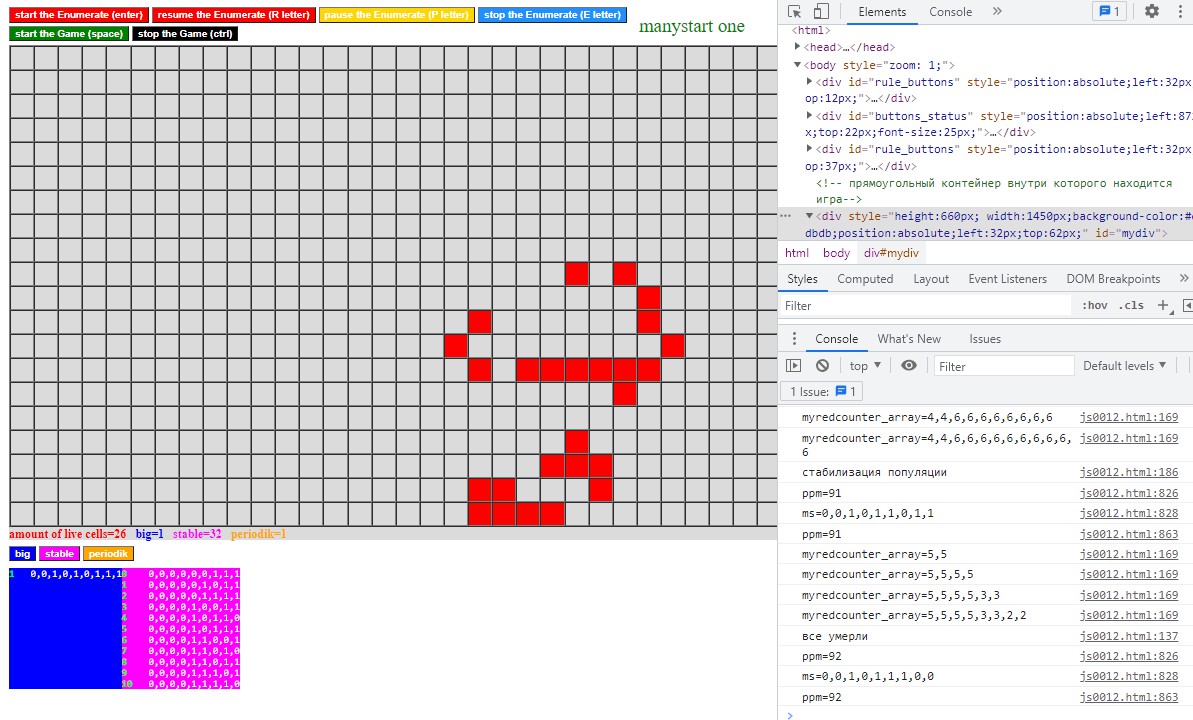1193x720 pixels.
Task: Click stop the Game (ctrl) button
Action: coord(185,33)
